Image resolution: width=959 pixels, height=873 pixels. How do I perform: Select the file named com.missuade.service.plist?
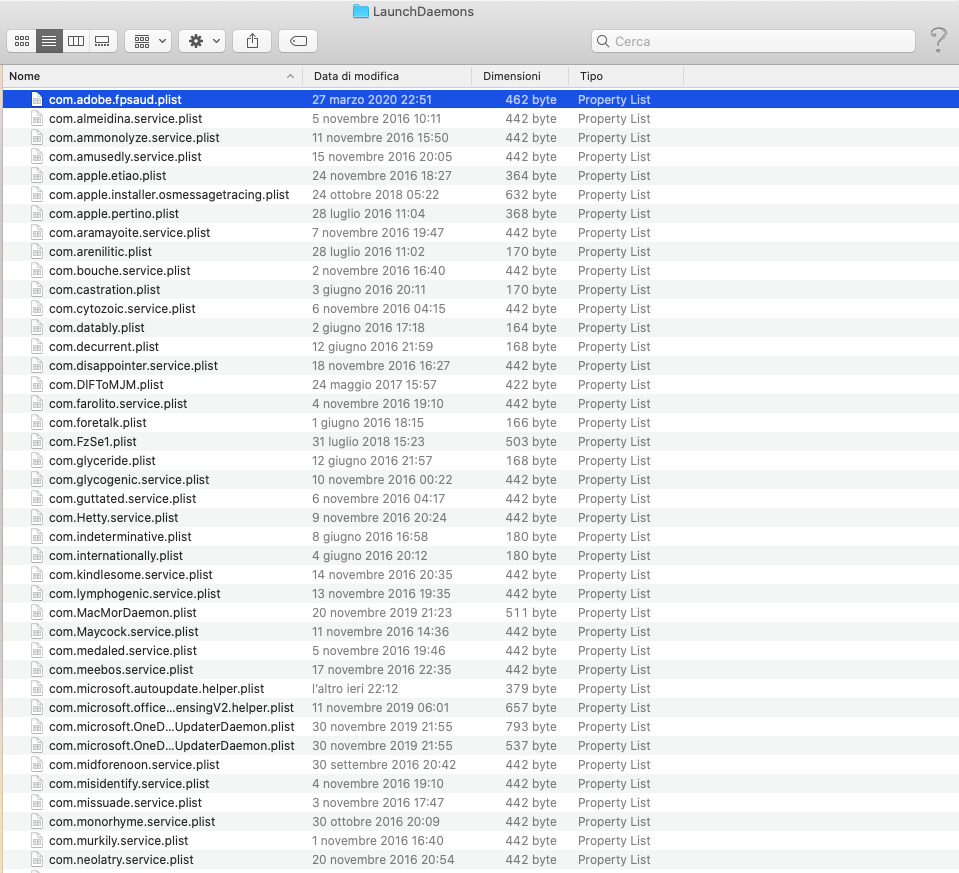[x=125, y=801]
